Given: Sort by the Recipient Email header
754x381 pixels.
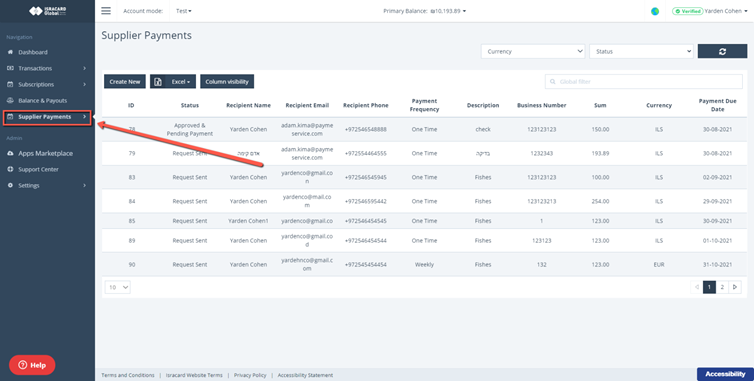Looking at the screenshot, I should click(307, 105).
